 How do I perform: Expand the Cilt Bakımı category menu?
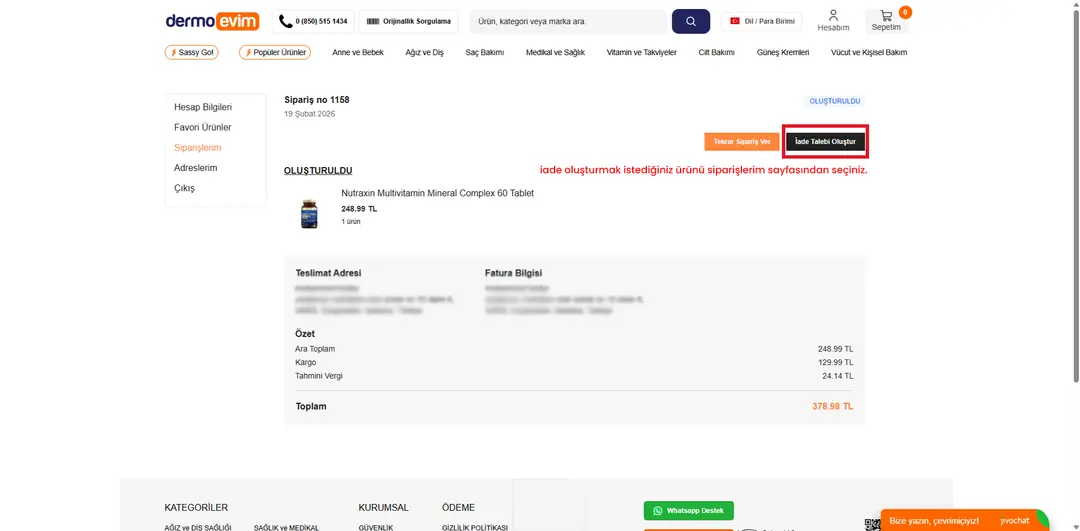716,52
